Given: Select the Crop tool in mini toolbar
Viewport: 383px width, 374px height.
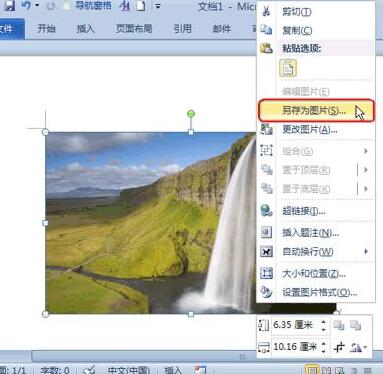Looking at the screenshot, I should coord(339,347).
